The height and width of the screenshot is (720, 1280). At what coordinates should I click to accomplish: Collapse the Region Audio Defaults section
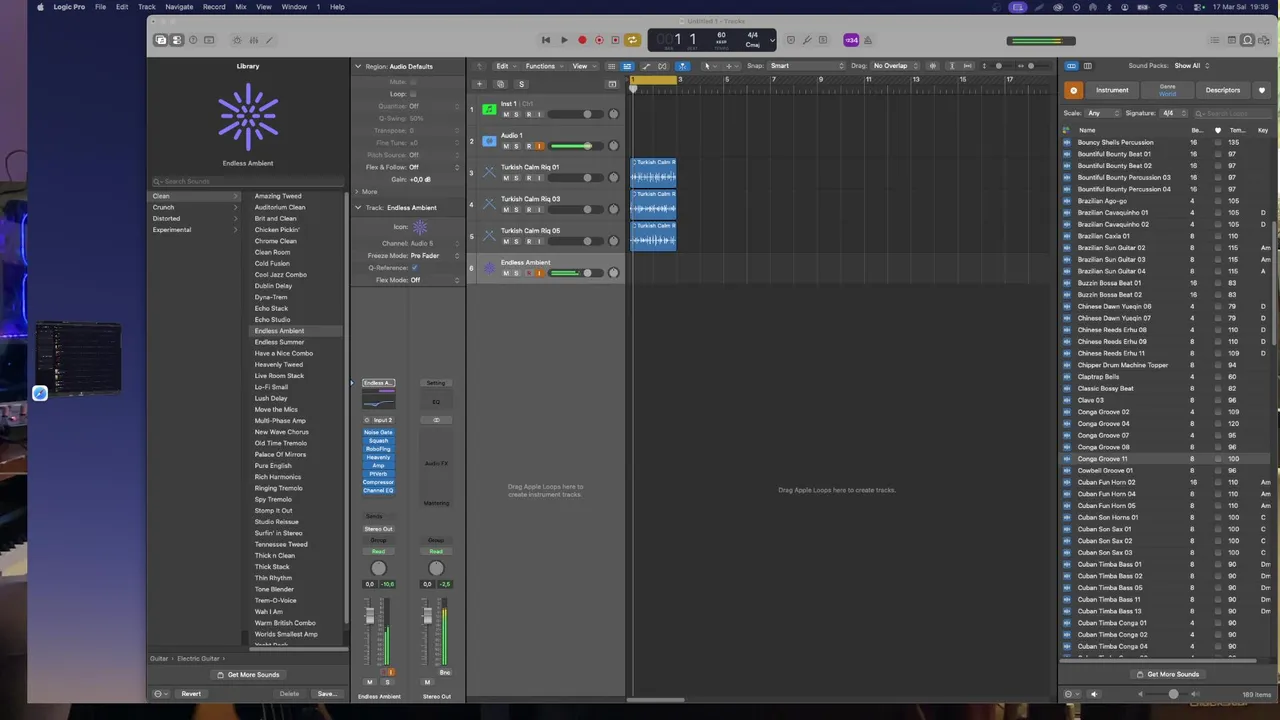[358, 66]
